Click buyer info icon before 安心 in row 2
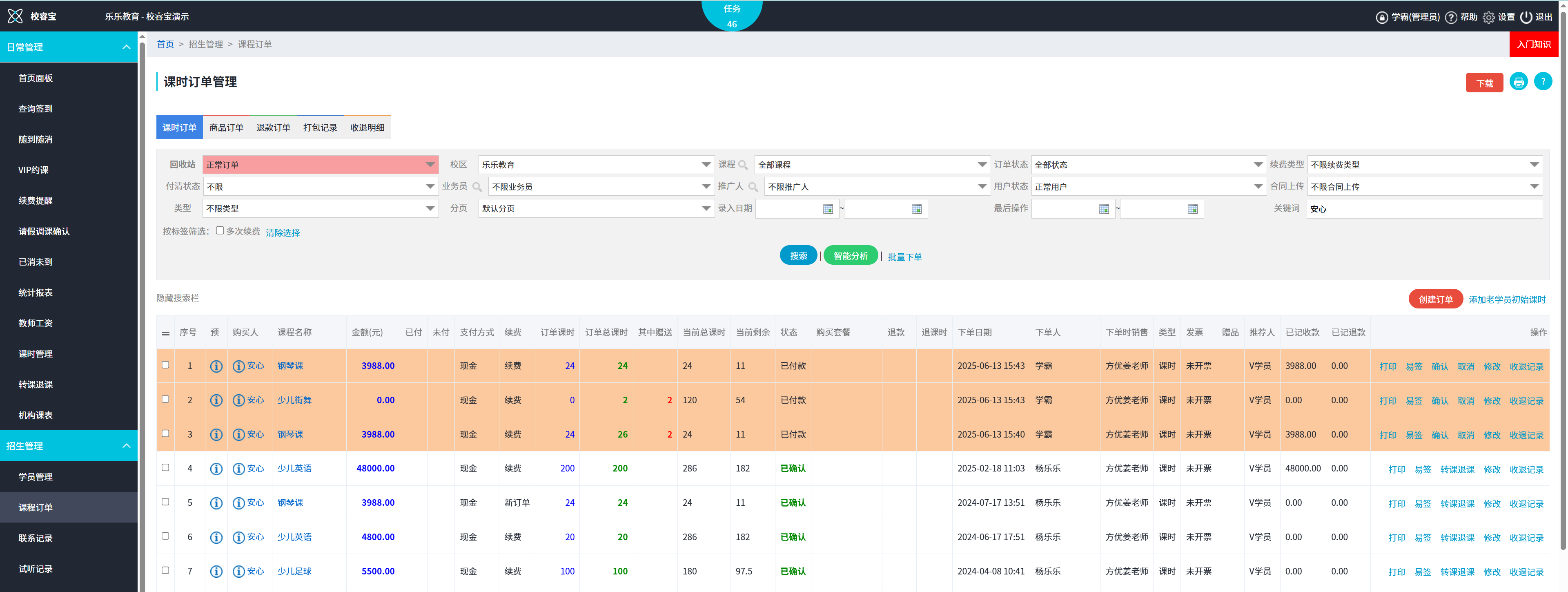This screenshot has width=1568, height=592. [x=238, y=400]
